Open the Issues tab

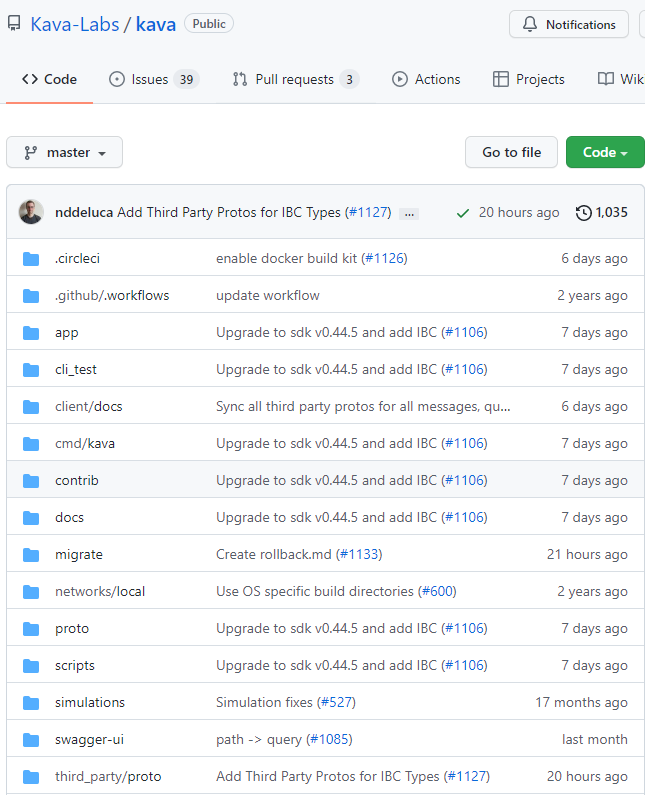[x=154, y=80]
